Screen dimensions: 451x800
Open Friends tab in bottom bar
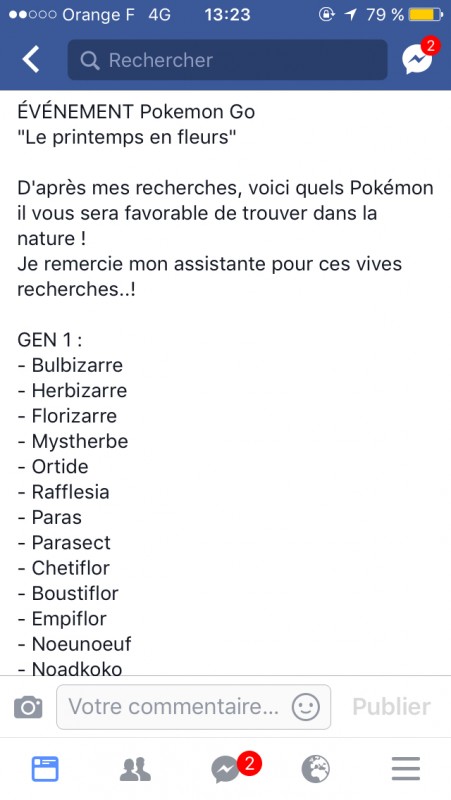point(135,769)
